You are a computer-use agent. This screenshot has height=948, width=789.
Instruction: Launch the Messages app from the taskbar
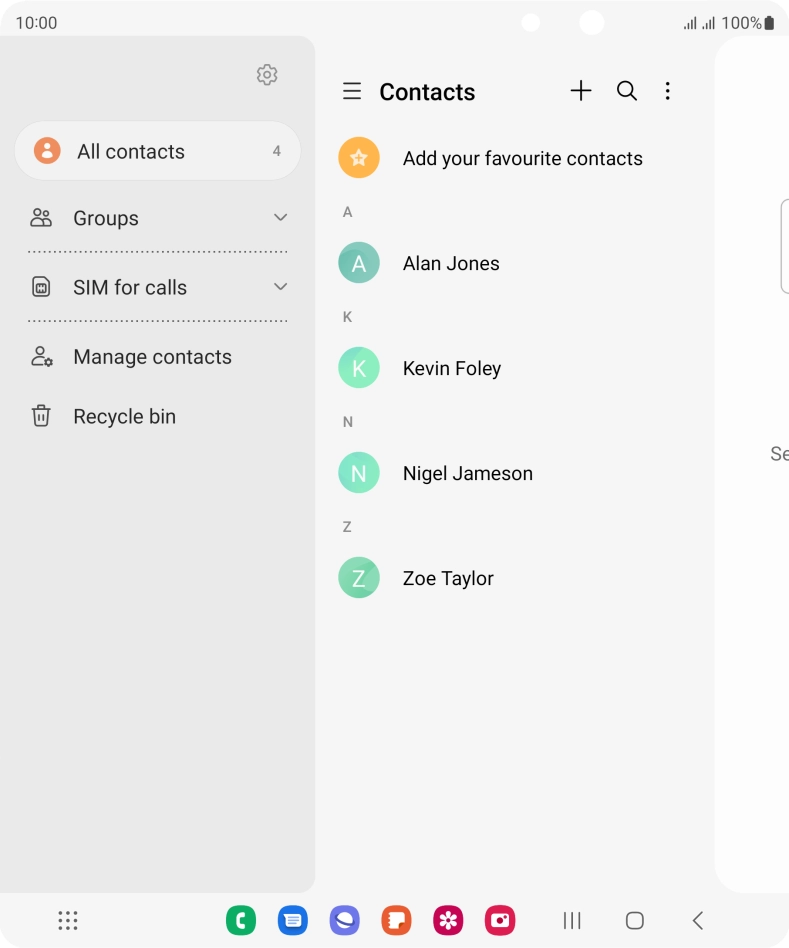(x=292, y=920)
